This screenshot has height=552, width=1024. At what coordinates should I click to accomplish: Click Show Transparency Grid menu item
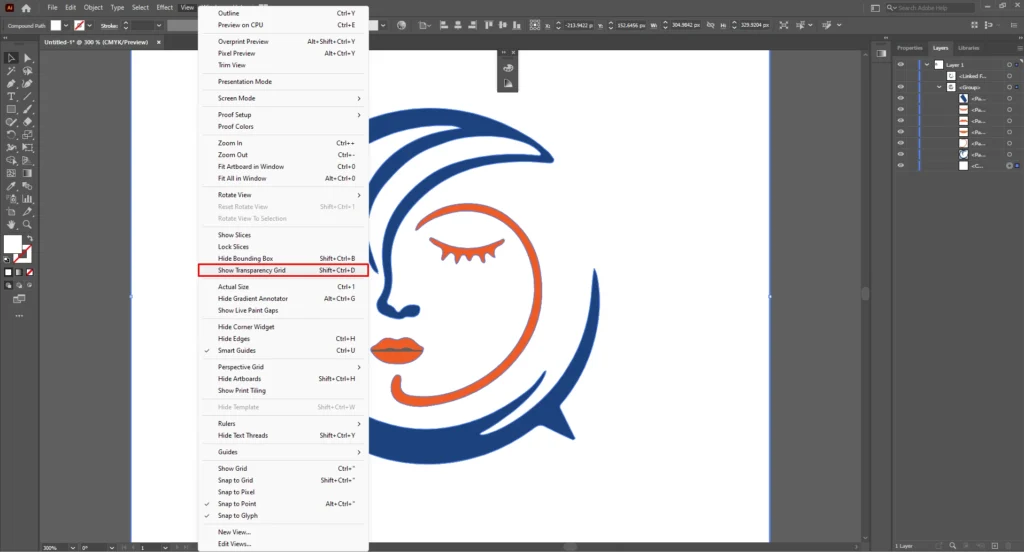283,270
